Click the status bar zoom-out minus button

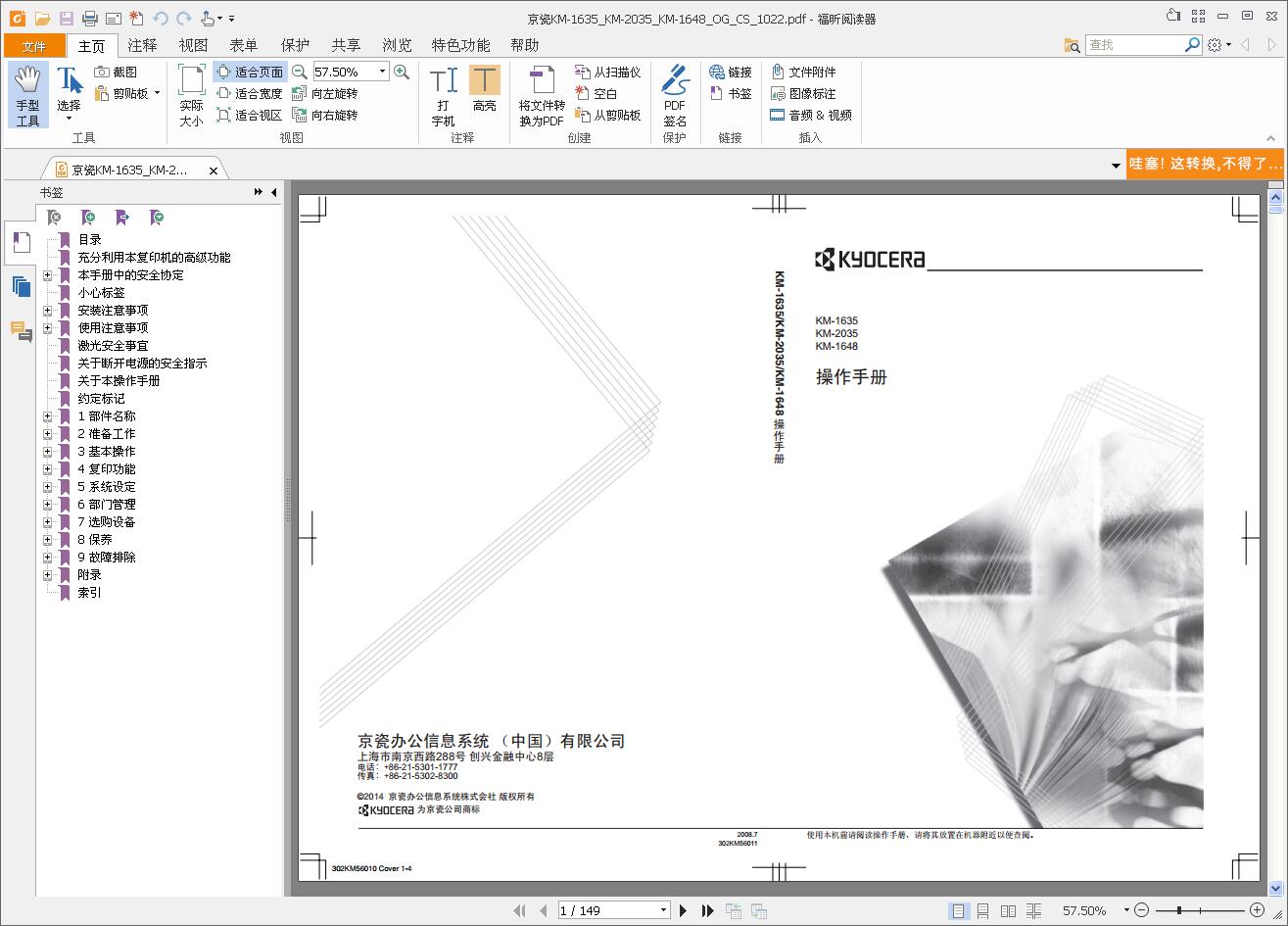pos(1141,910)
